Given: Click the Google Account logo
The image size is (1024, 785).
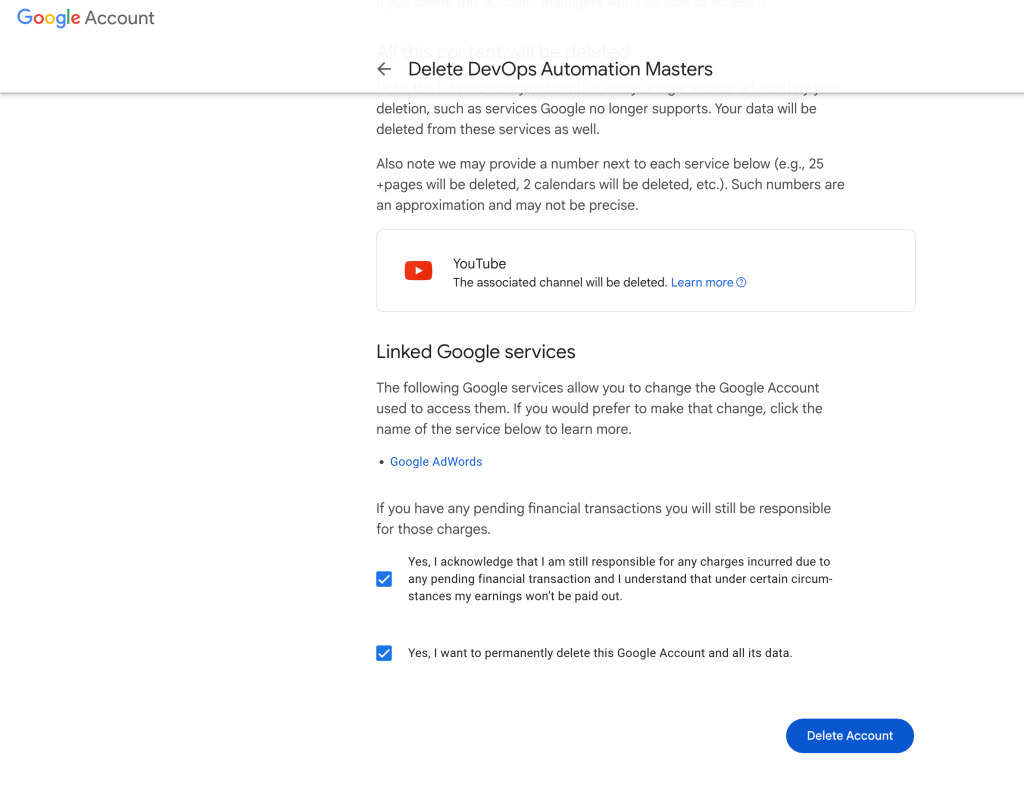Looking at the screenshot, I should (86, 18).
